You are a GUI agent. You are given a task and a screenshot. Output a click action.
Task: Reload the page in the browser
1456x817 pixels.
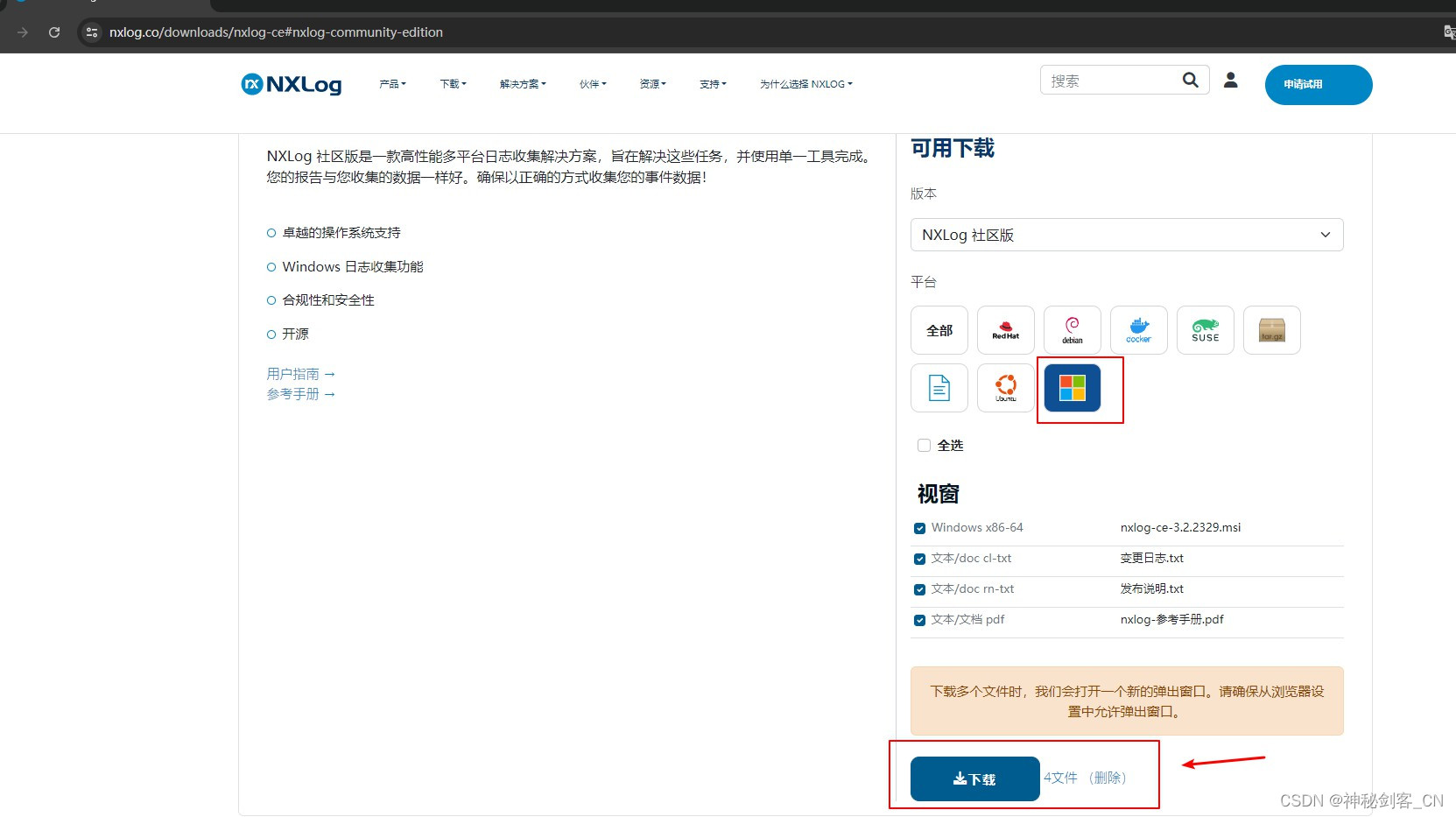[54, 32]
